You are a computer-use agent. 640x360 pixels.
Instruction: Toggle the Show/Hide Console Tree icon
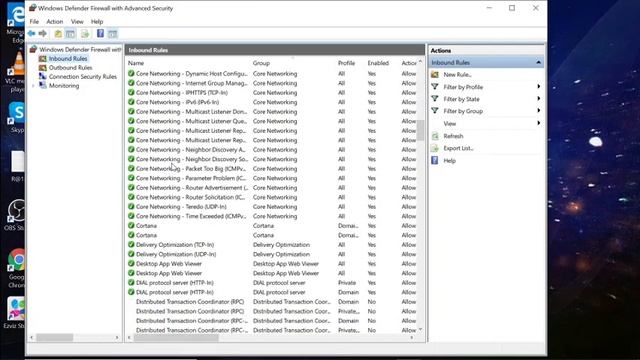click(70, 33)
